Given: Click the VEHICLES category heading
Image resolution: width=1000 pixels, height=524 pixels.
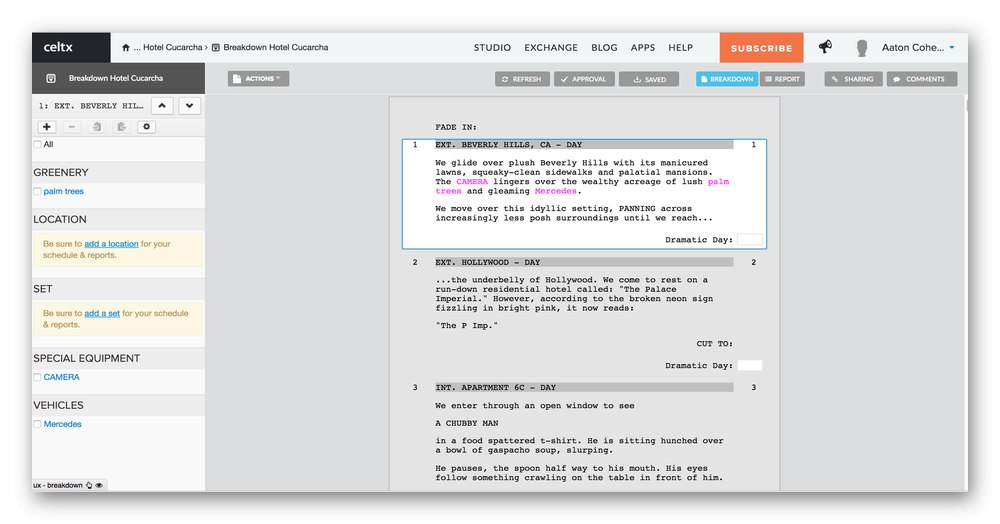Looking at the screenshot, I should [58, 405].
